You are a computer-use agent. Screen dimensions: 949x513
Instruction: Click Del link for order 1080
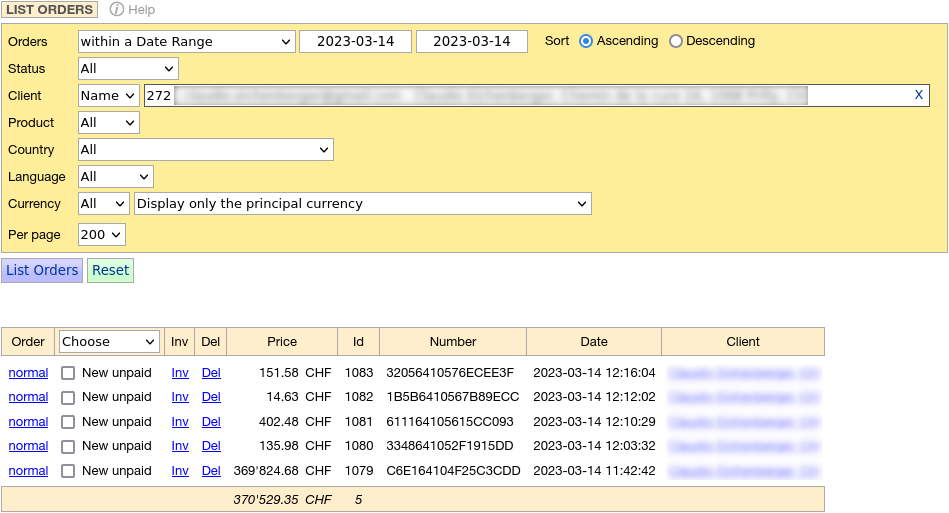point(211,446)
